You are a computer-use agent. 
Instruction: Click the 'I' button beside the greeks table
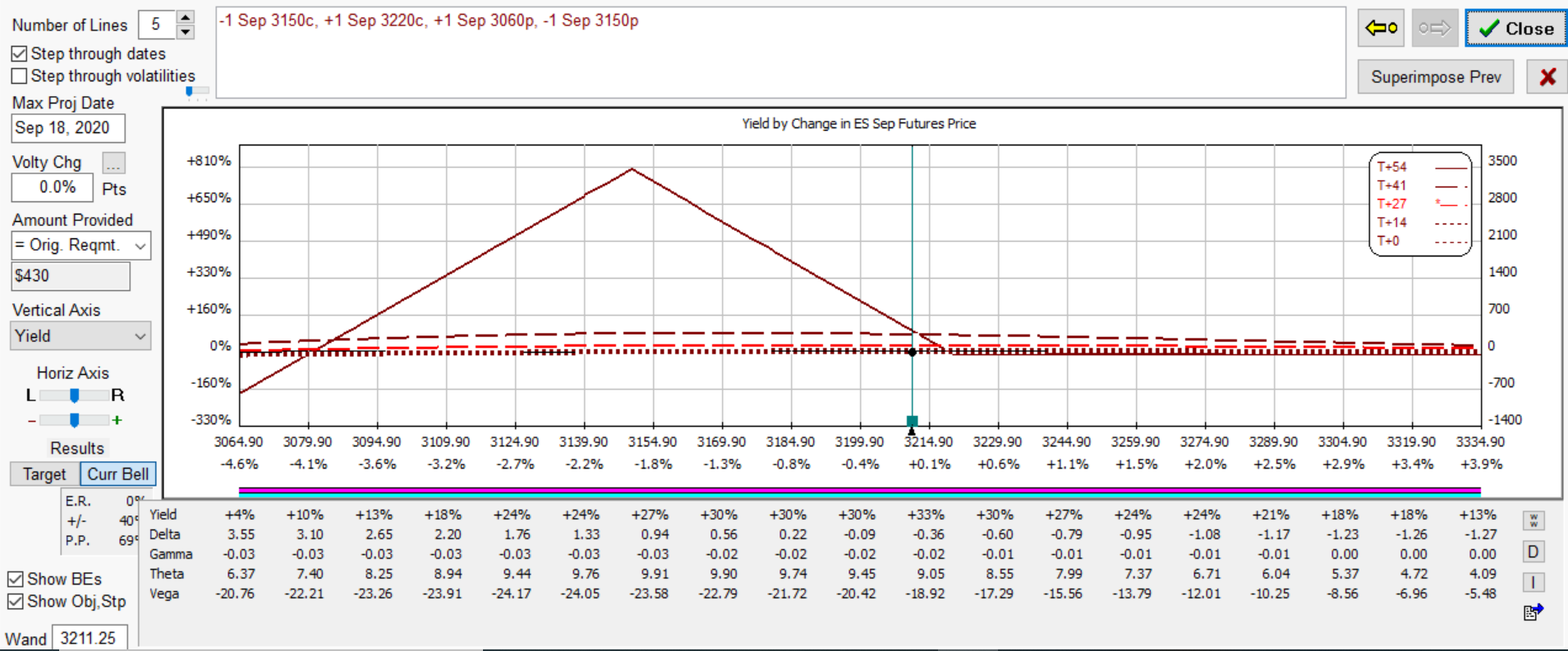1534,582
